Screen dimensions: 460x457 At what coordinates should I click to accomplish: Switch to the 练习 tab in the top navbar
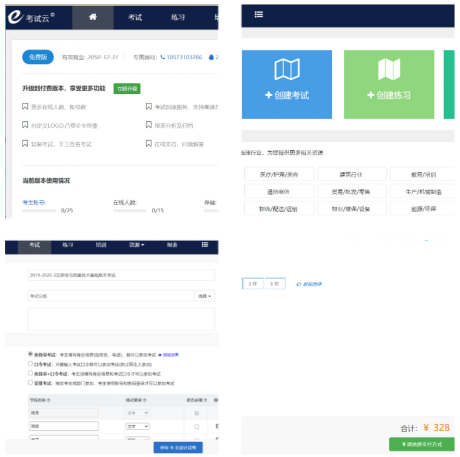[x=178, y=17]
